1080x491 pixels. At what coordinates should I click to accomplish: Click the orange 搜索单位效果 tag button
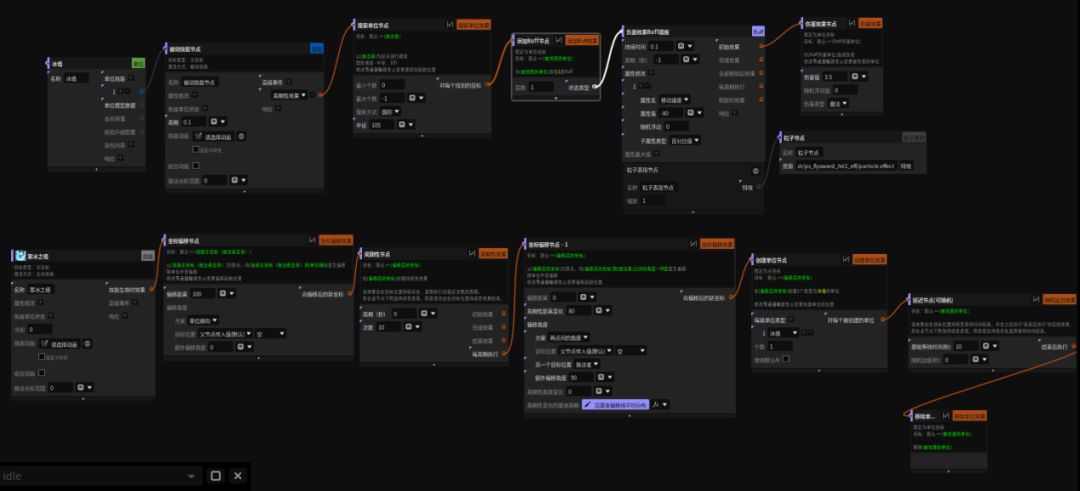pos(474,24)
